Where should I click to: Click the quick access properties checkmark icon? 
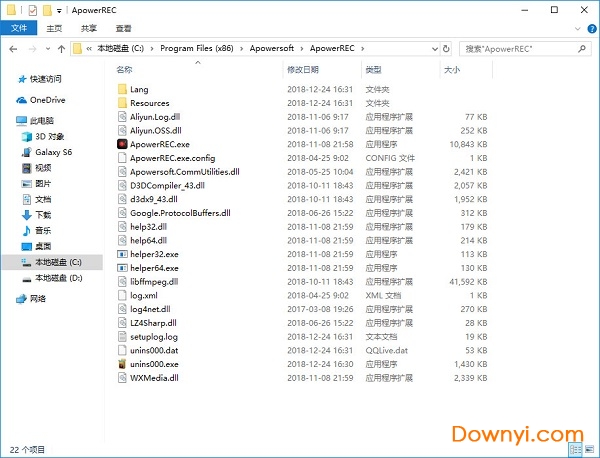(33, 10)
